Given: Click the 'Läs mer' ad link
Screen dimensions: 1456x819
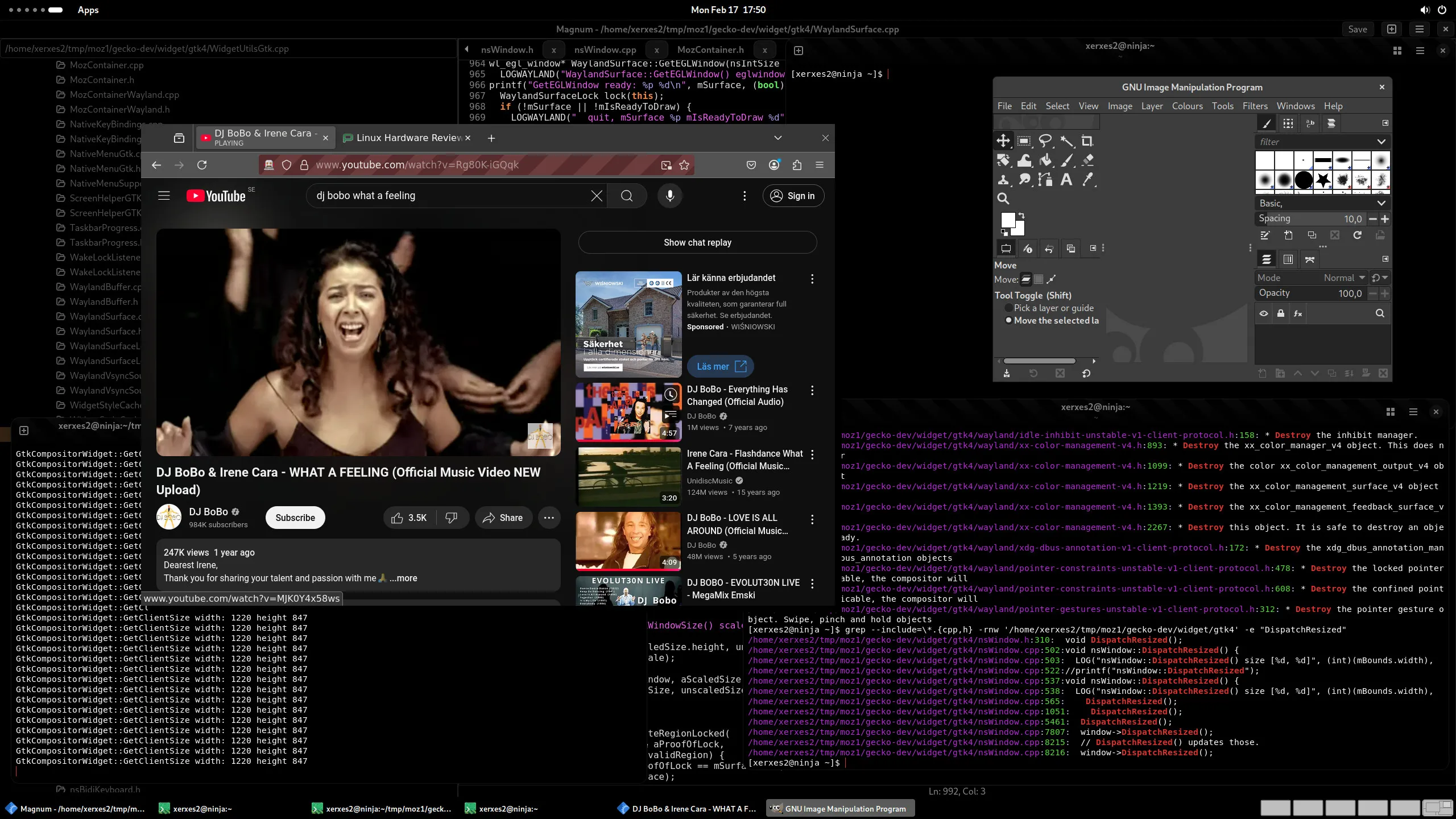Looking at the screenshot, I should (721, 366).
